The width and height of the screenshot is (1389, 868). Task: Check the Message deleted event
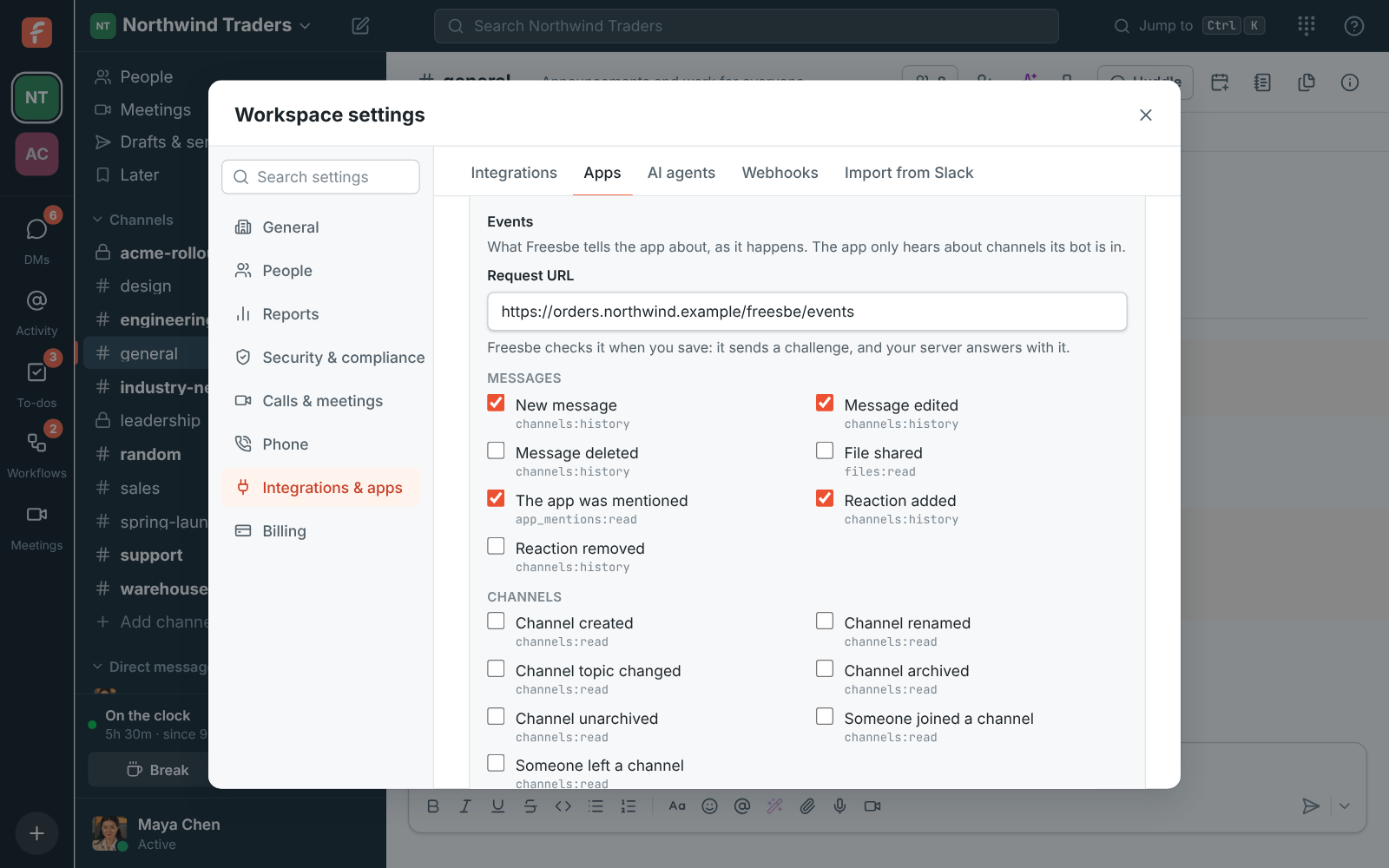[496, 450]
